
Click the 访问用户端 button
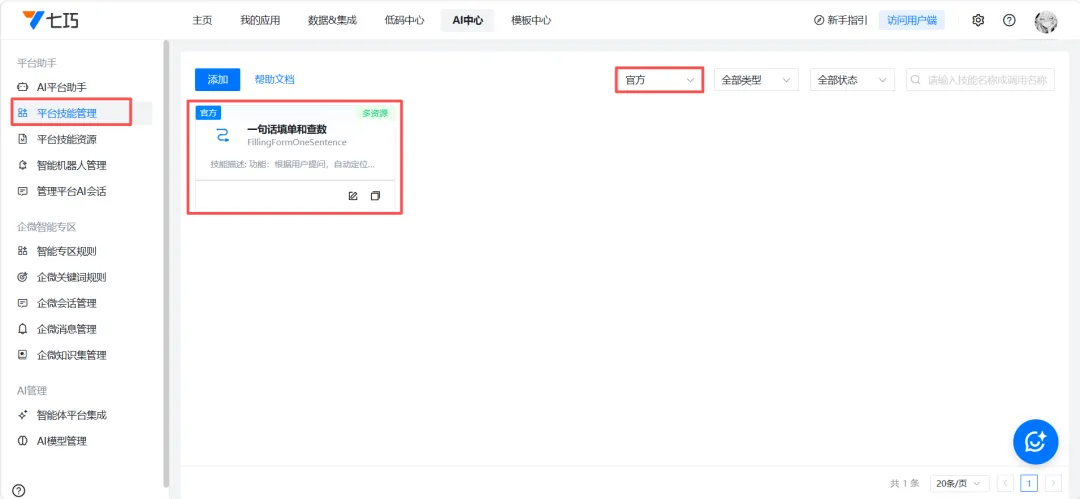pos(912,21)
